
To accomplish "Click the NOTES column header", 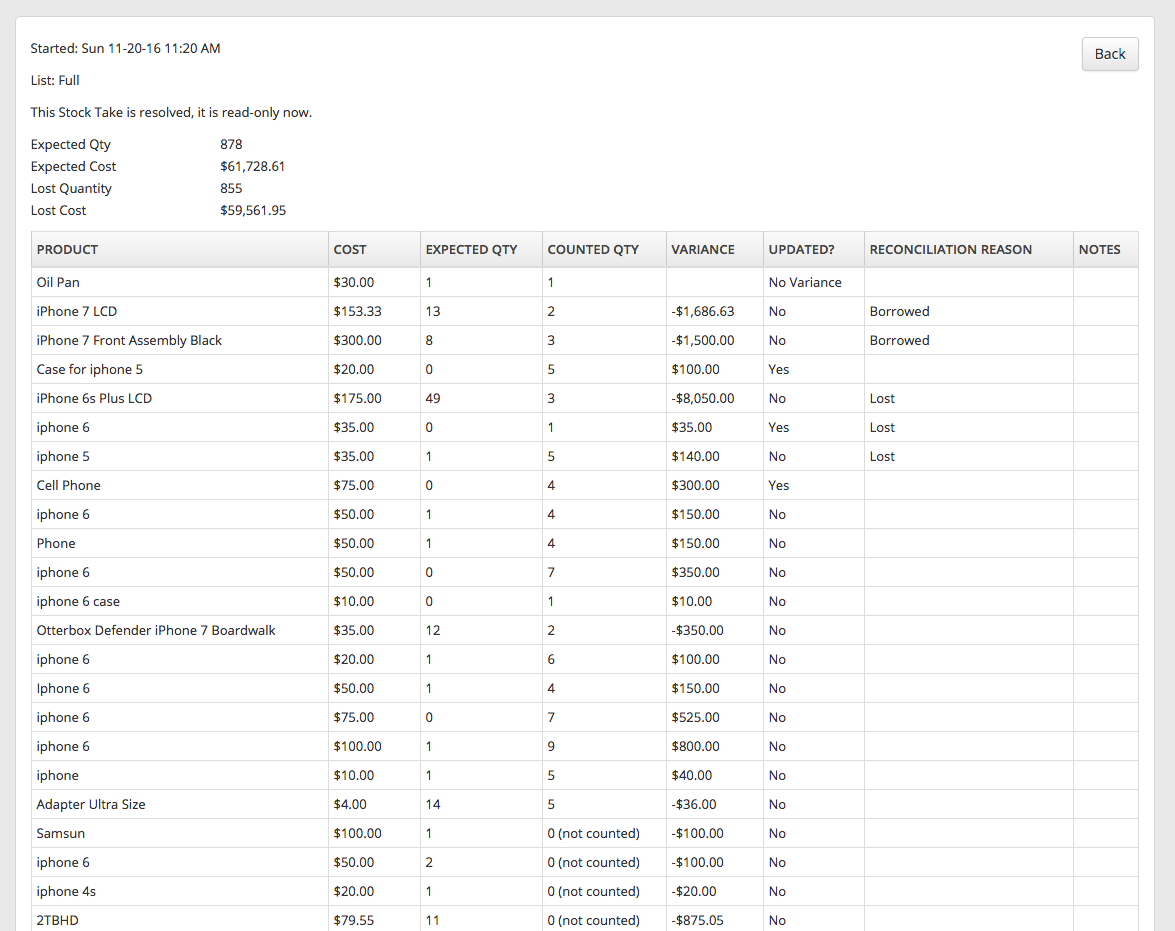I will (x=1099, y=249).
